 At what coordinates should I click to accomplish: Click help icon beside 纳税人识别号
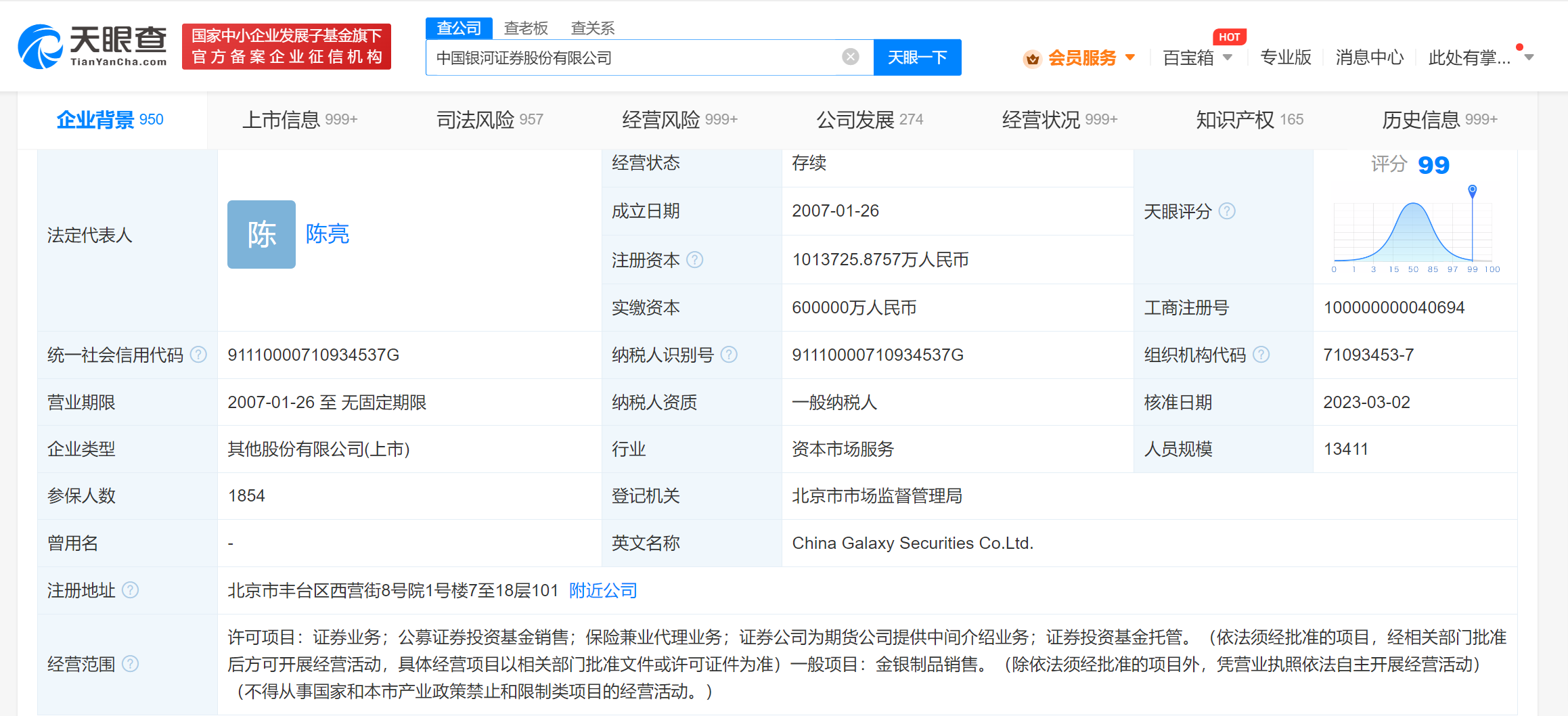point(729,355)
